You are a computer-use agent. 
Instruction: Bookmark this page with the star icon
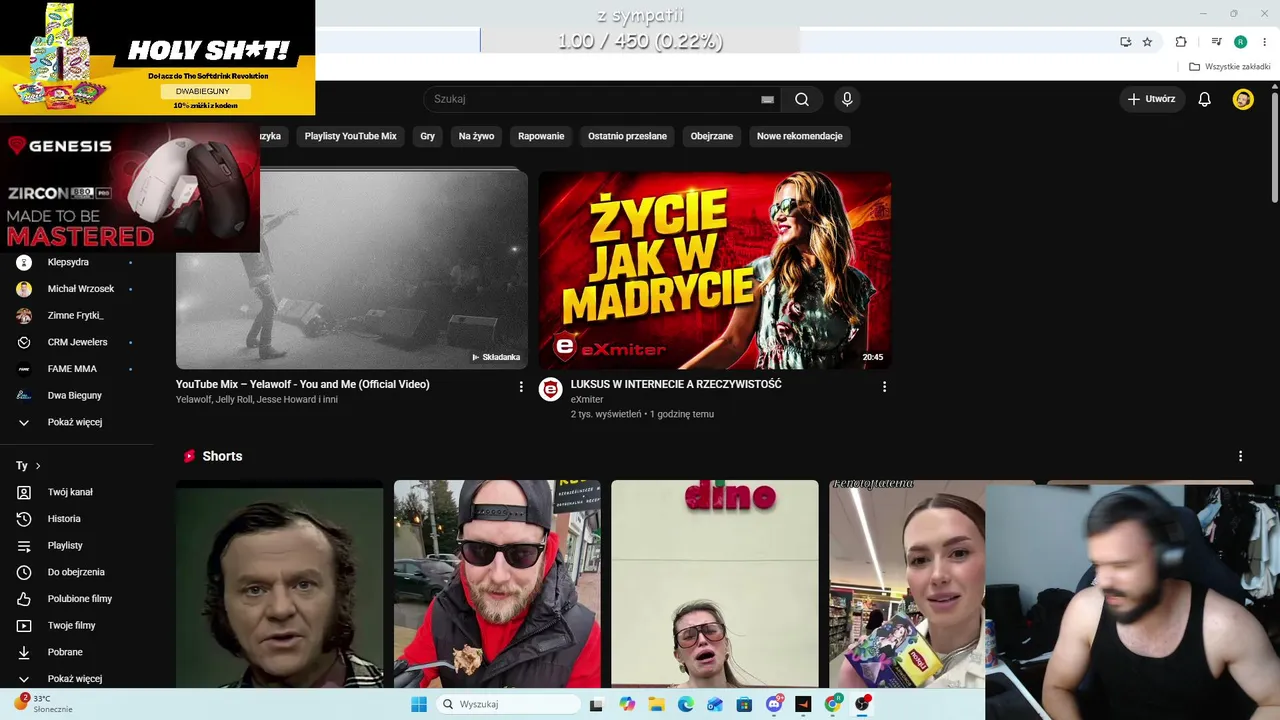click(1147, 42)
